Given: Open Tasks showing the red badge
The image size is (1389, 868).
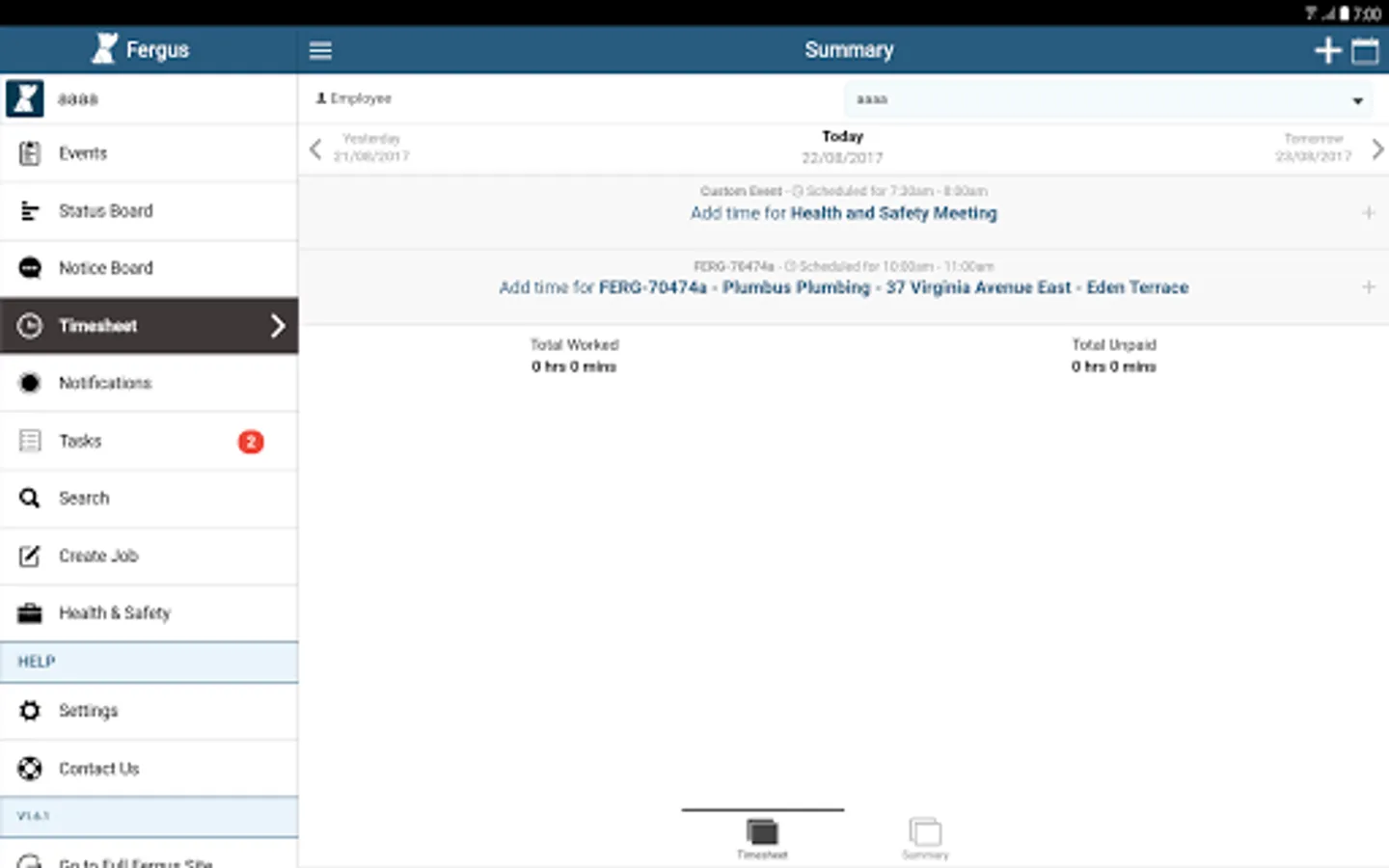Looking at the screenshot, I should pyautogui.click(x=79, y=441).
